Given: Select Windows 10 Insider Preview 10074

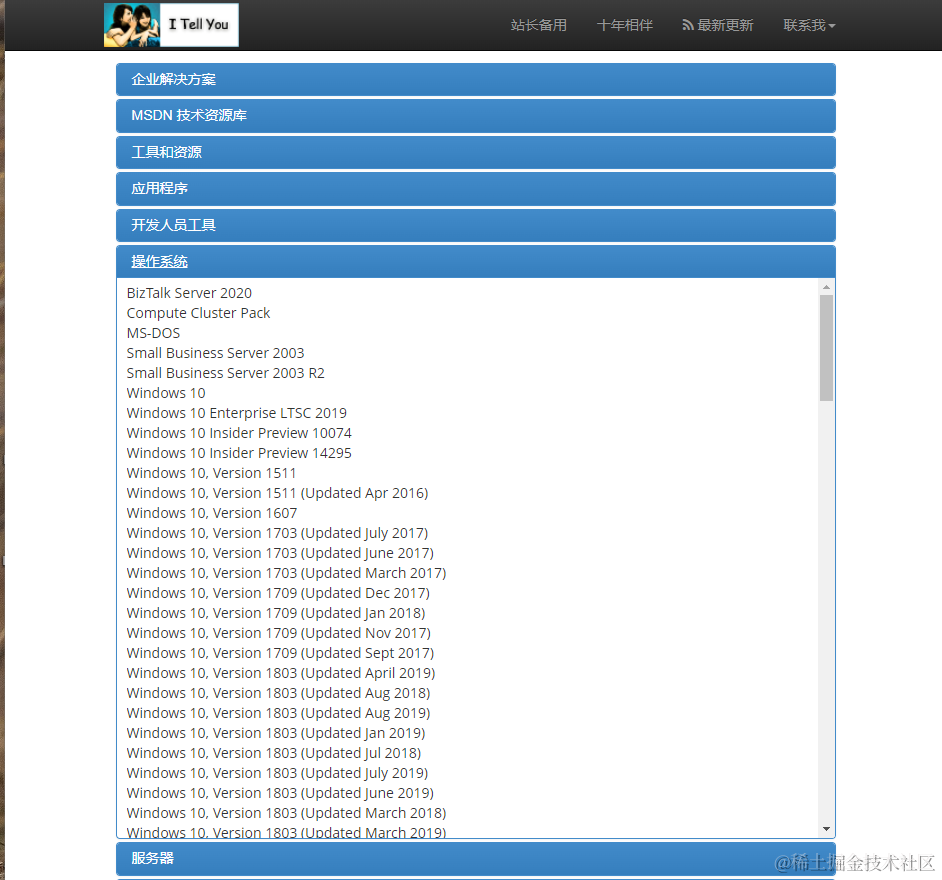Looking at the screenshot, I should (x=239, y=433).
